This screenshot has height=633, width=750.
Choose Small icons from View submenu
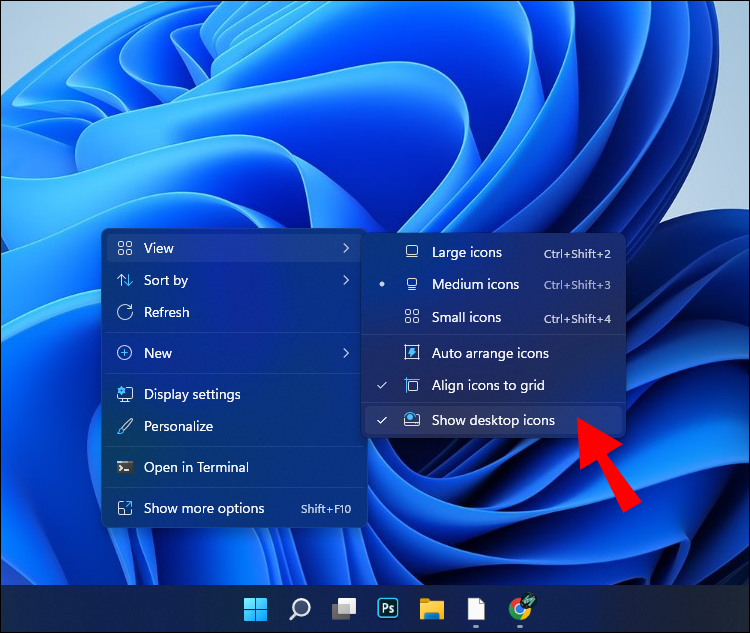click(466, 317)
